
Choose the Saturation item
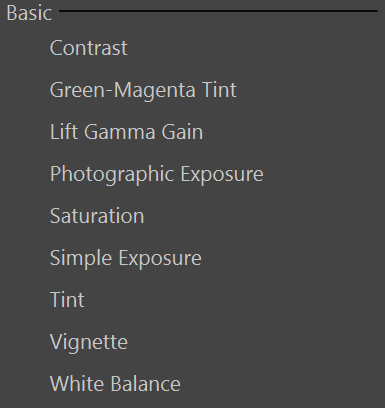click(97, 216)
